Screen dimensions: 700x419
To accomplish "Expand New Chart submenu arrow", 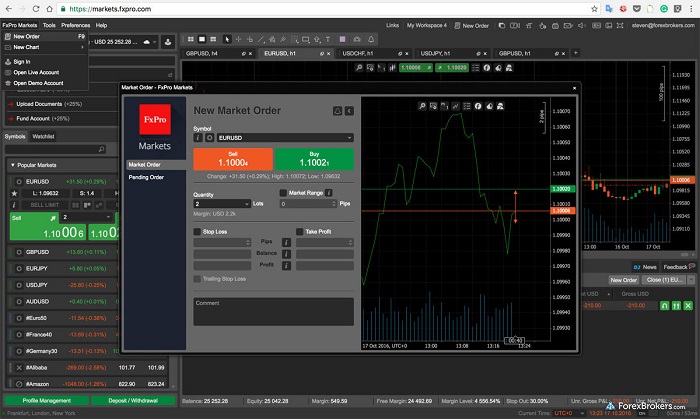I will (82, 47).
